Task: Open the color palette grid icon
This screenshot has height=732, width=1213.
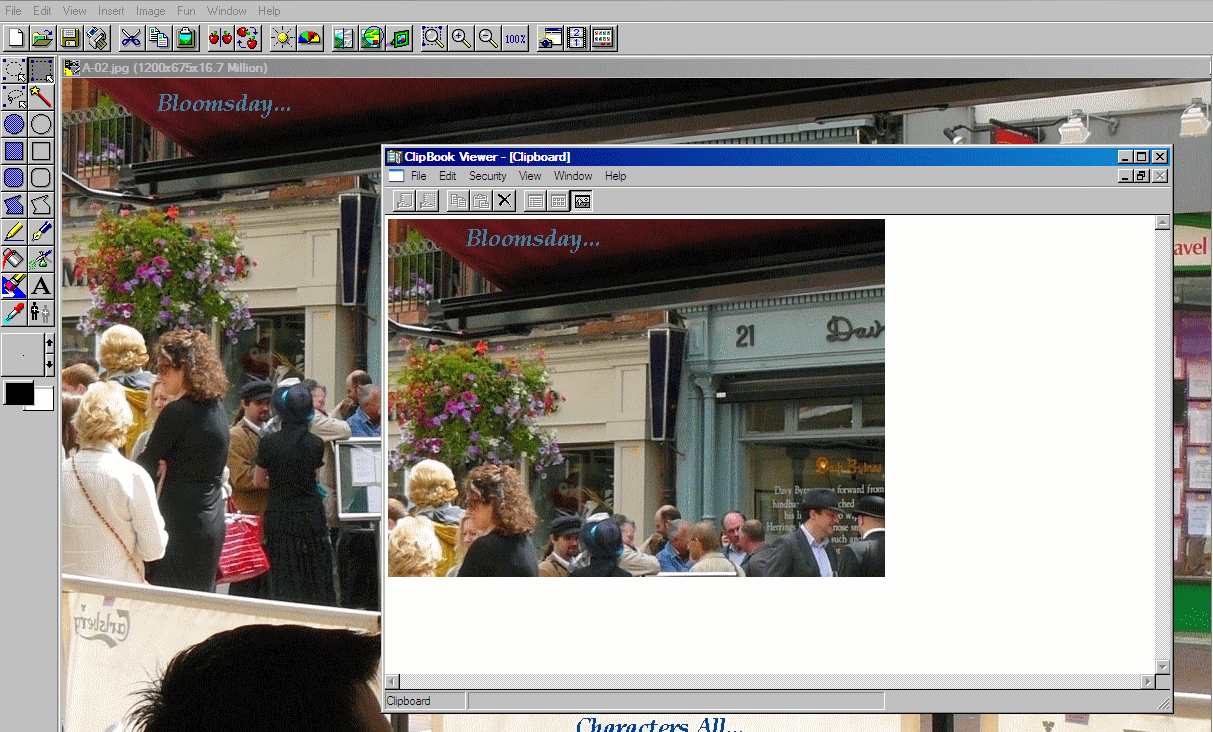Action: [604, 38]
